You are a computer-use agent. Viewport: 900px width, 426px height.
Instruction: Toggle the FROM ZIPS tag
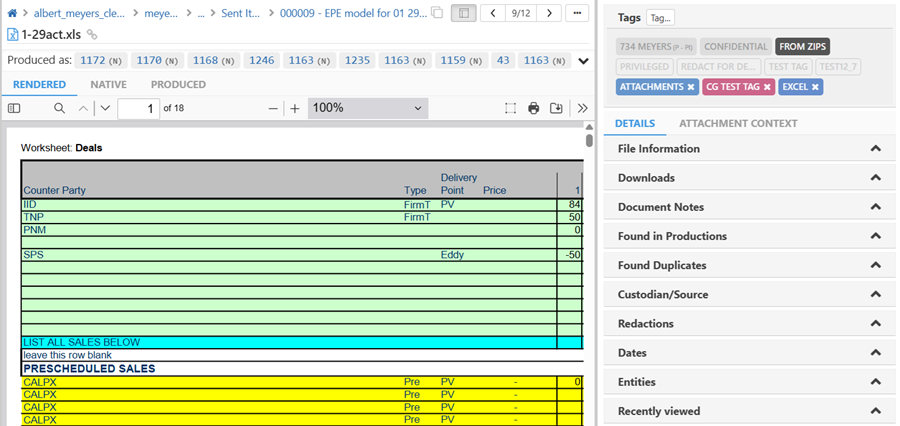[802, 47]
